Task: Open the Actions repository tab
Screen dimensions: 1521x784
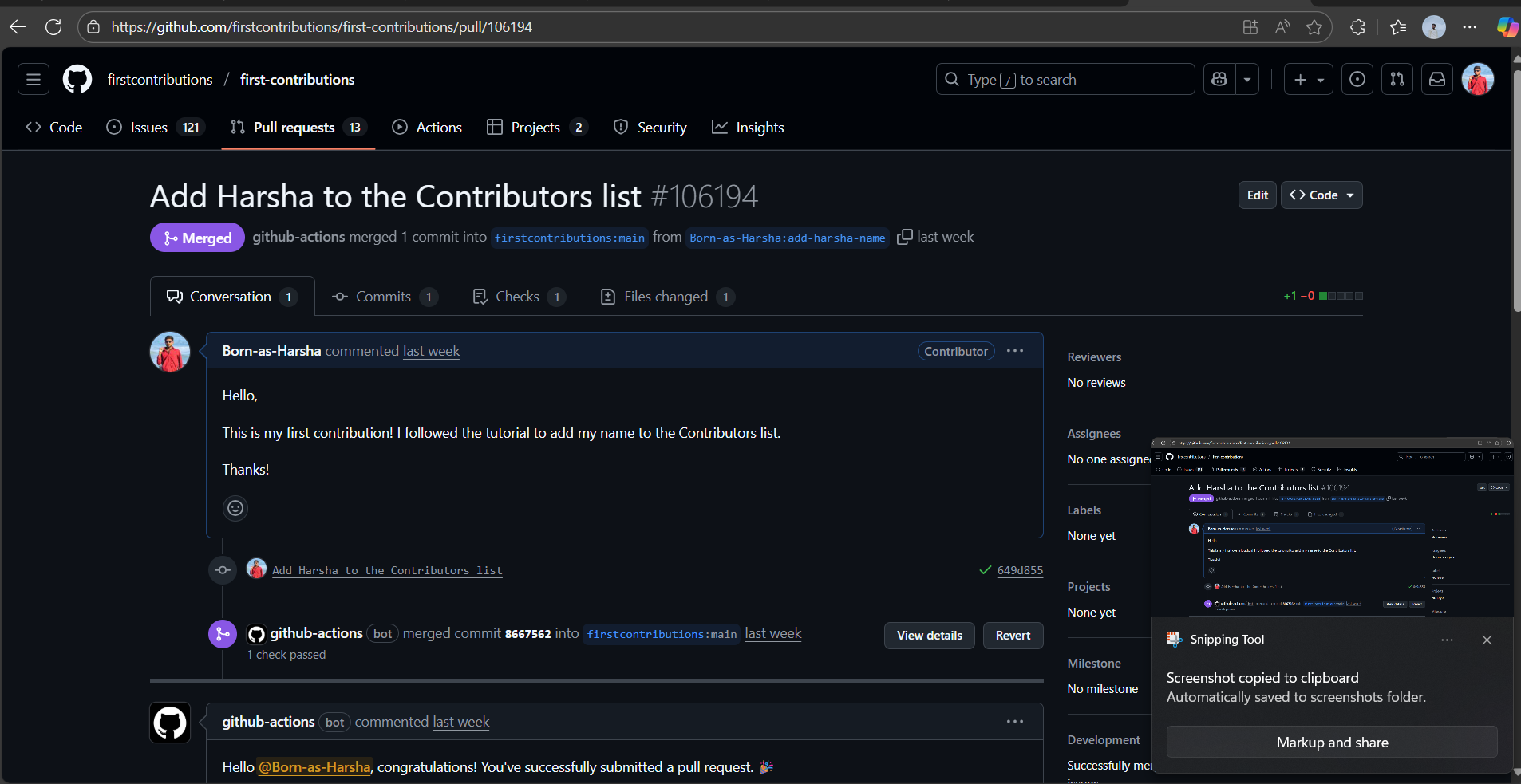Action: [427, 128]
